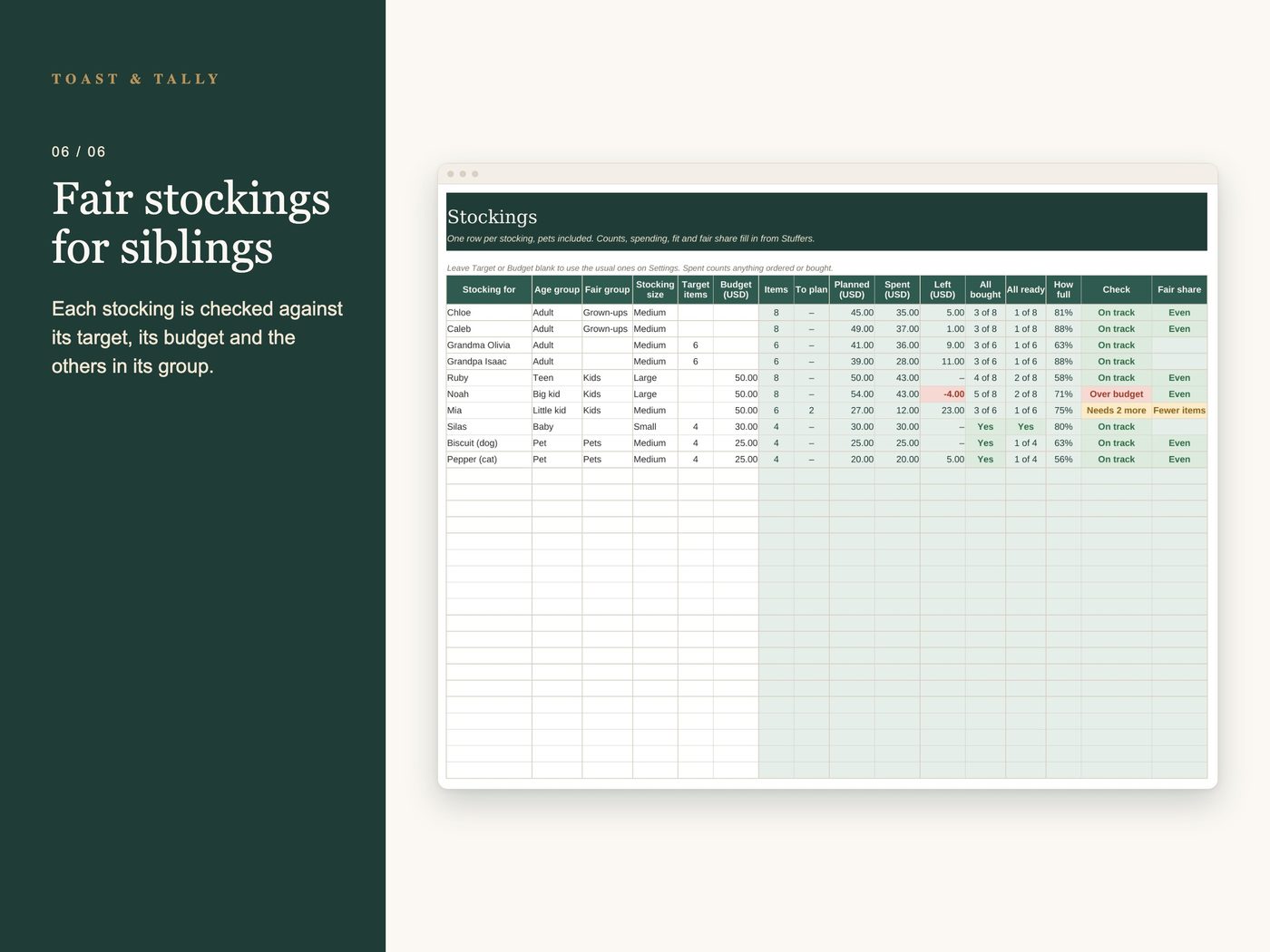Click the 'Fair share' column header
1270x952 pixels.
click(1179, 290)
